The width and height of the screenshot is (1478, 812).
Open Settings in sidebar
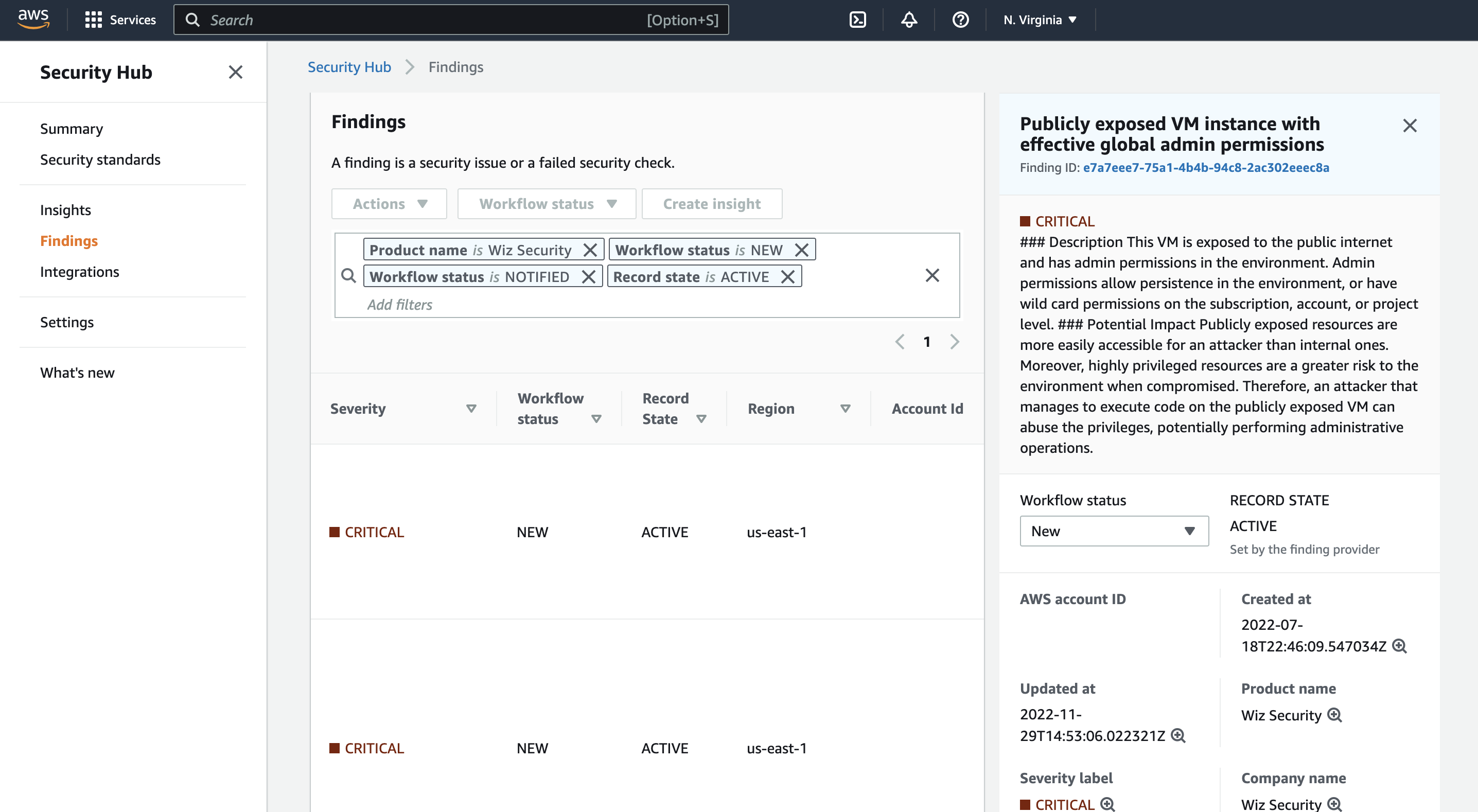(67, 323)
